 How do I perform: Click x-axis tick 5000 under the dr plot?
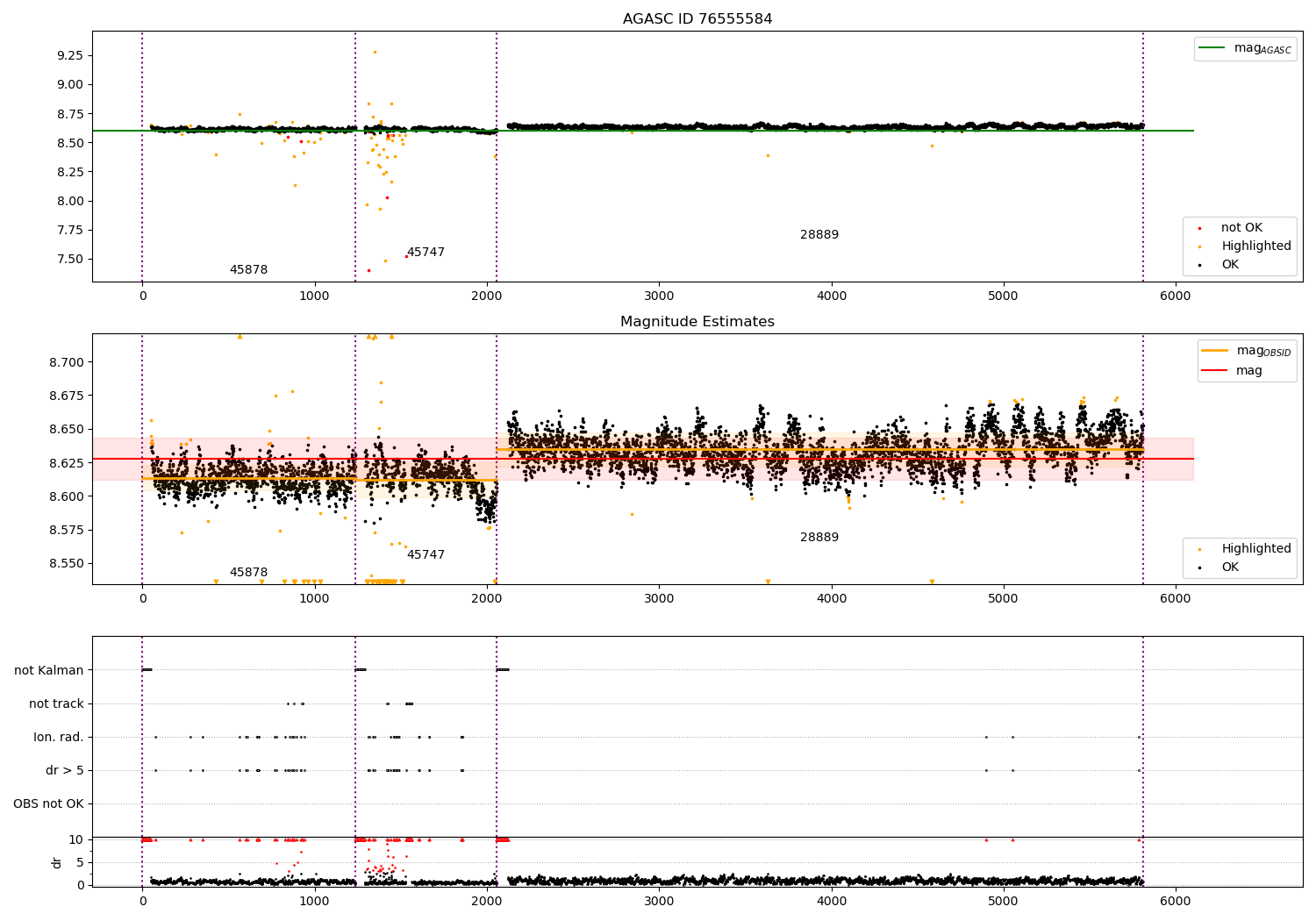pos(1004,901)
